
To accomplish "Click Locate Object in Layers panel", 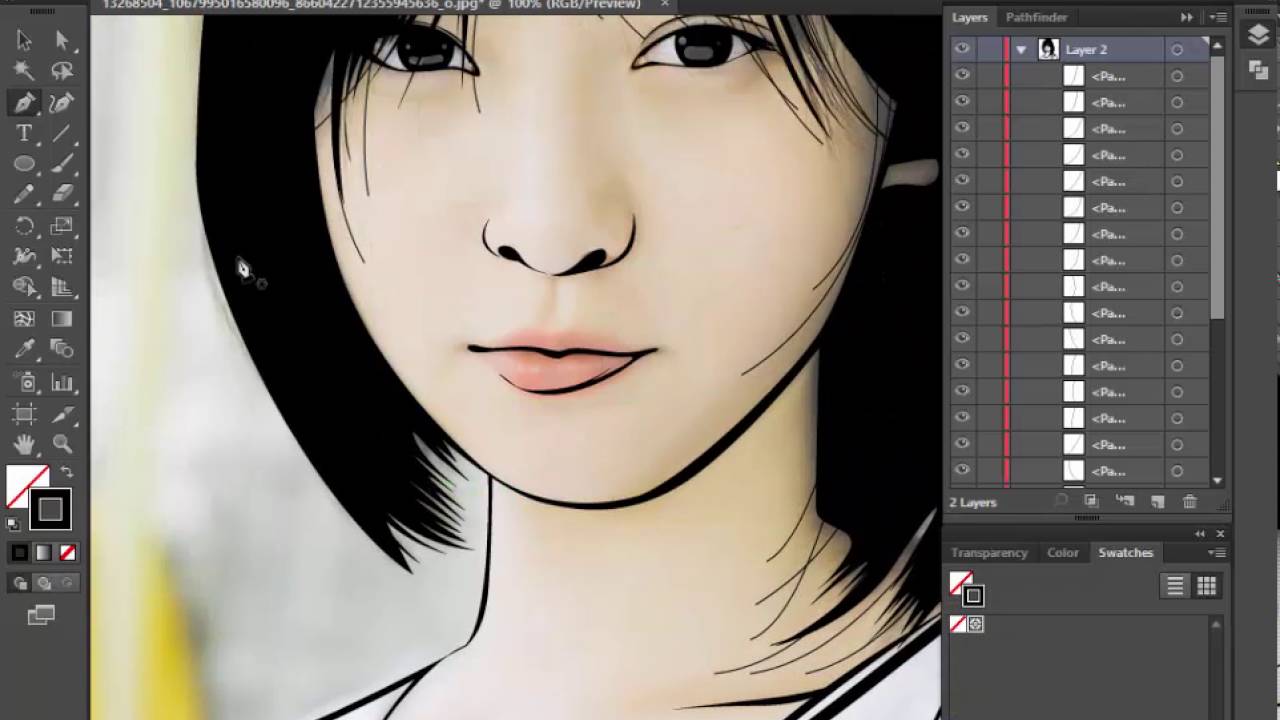I will click(1062, 501).
